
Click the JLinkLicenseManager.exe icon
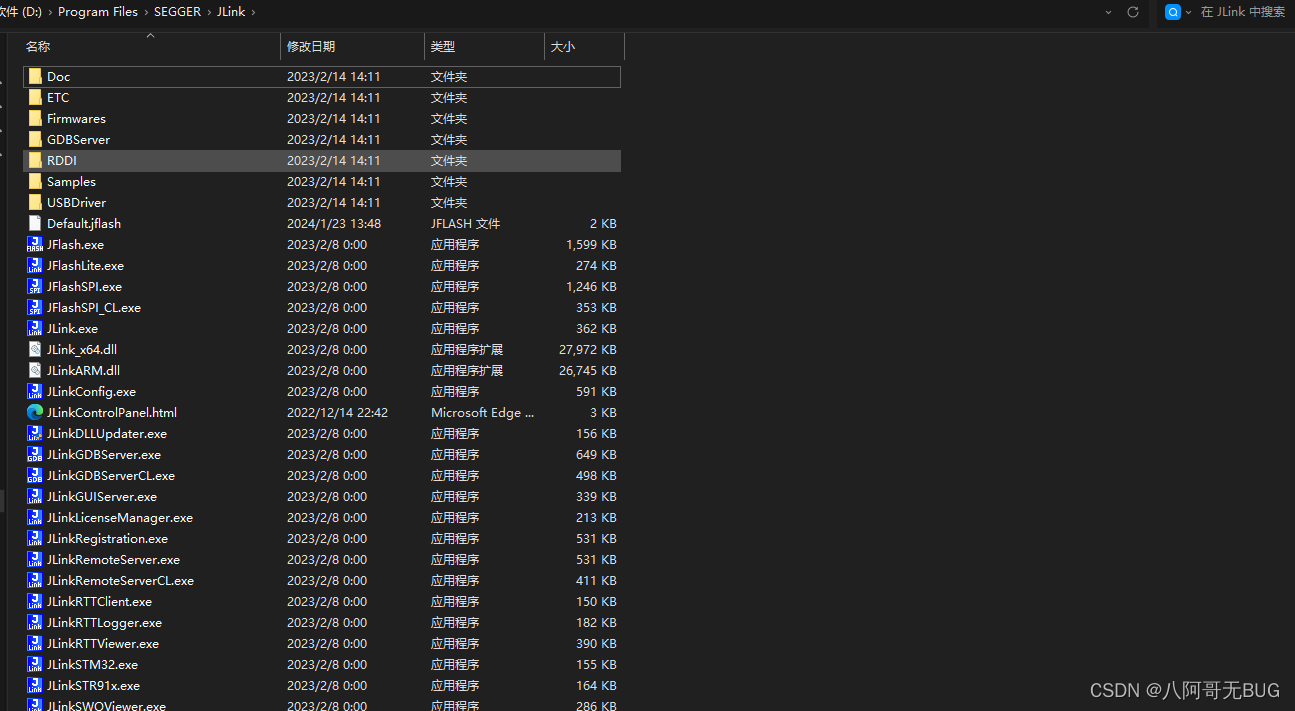coord(35,517)
